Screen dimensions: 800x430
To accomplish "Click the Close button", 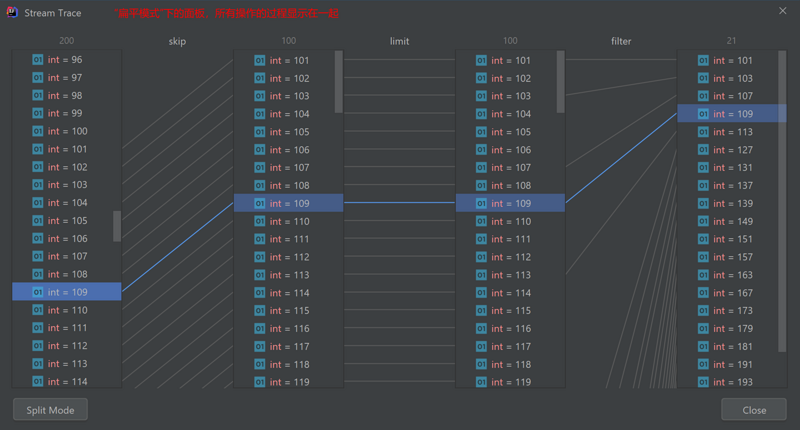I will [x=754, y=410].
